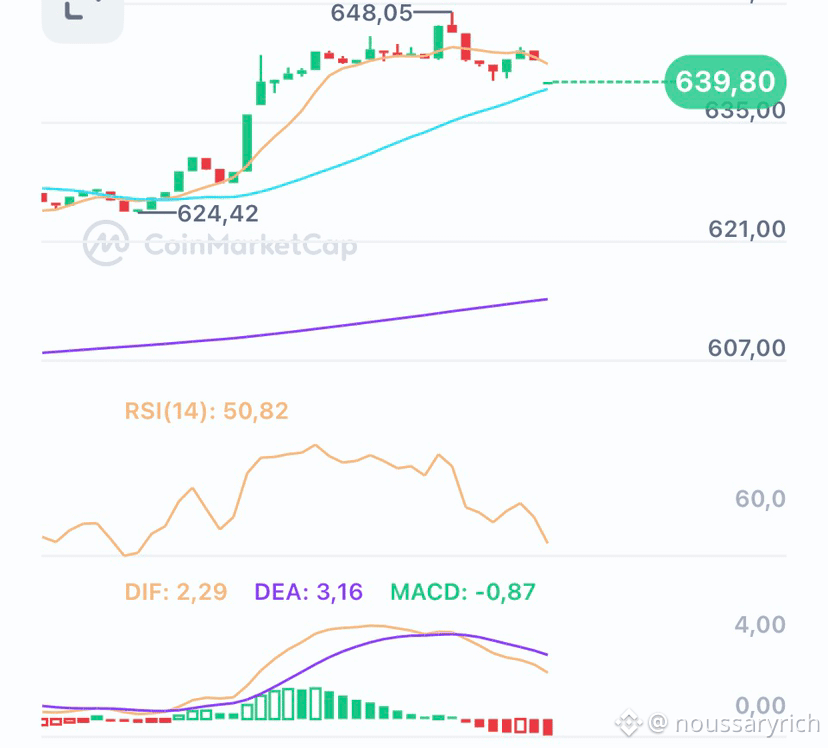The width and height of the screenshot is (828, 748).
Task: Tap the current price label 639,80
Action: coord(725,82)
